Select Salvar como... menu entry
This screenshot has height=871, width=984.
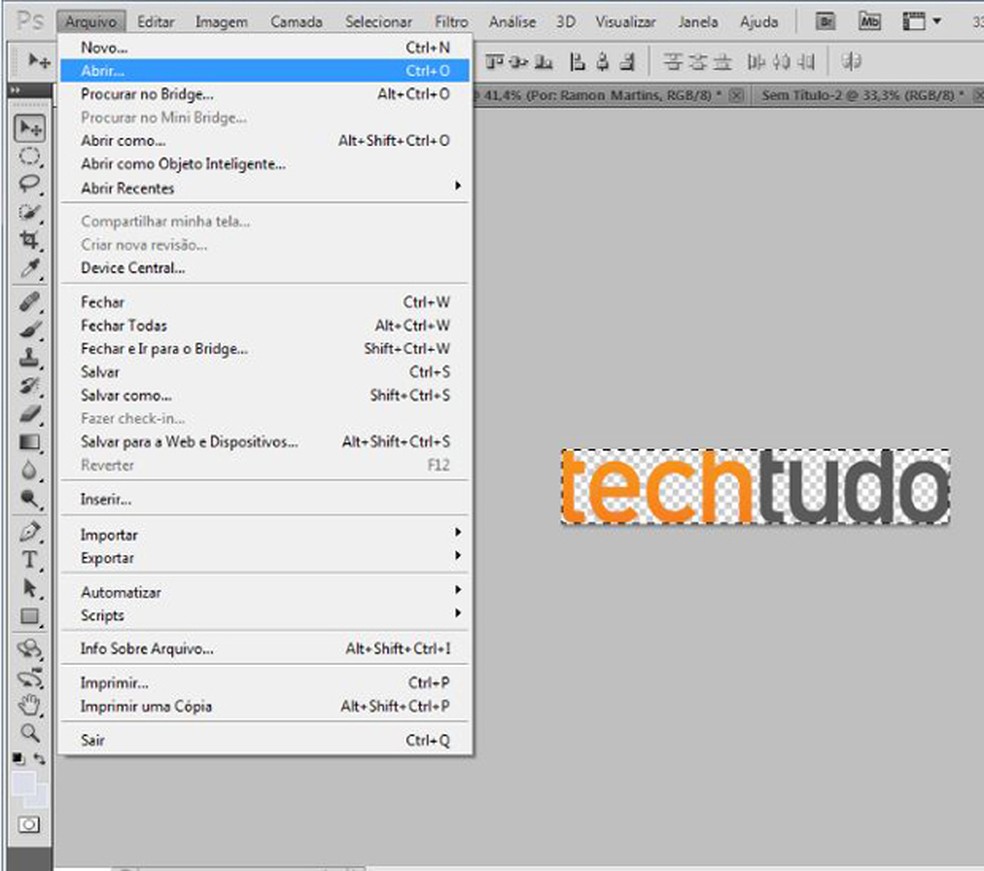(265, 395)
